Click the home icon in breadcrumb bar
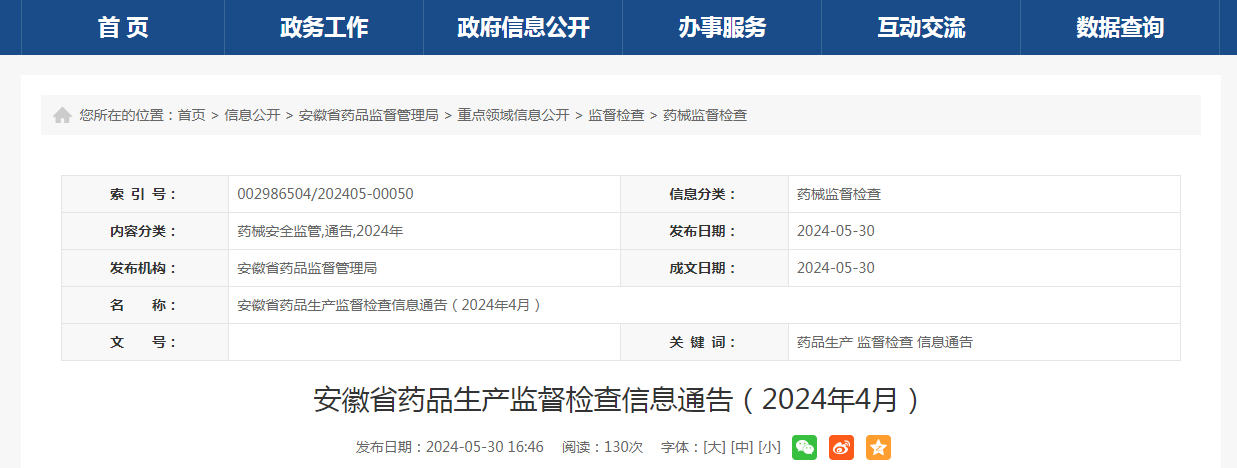Screen dimensions: 1237x468 pos(62,115)
